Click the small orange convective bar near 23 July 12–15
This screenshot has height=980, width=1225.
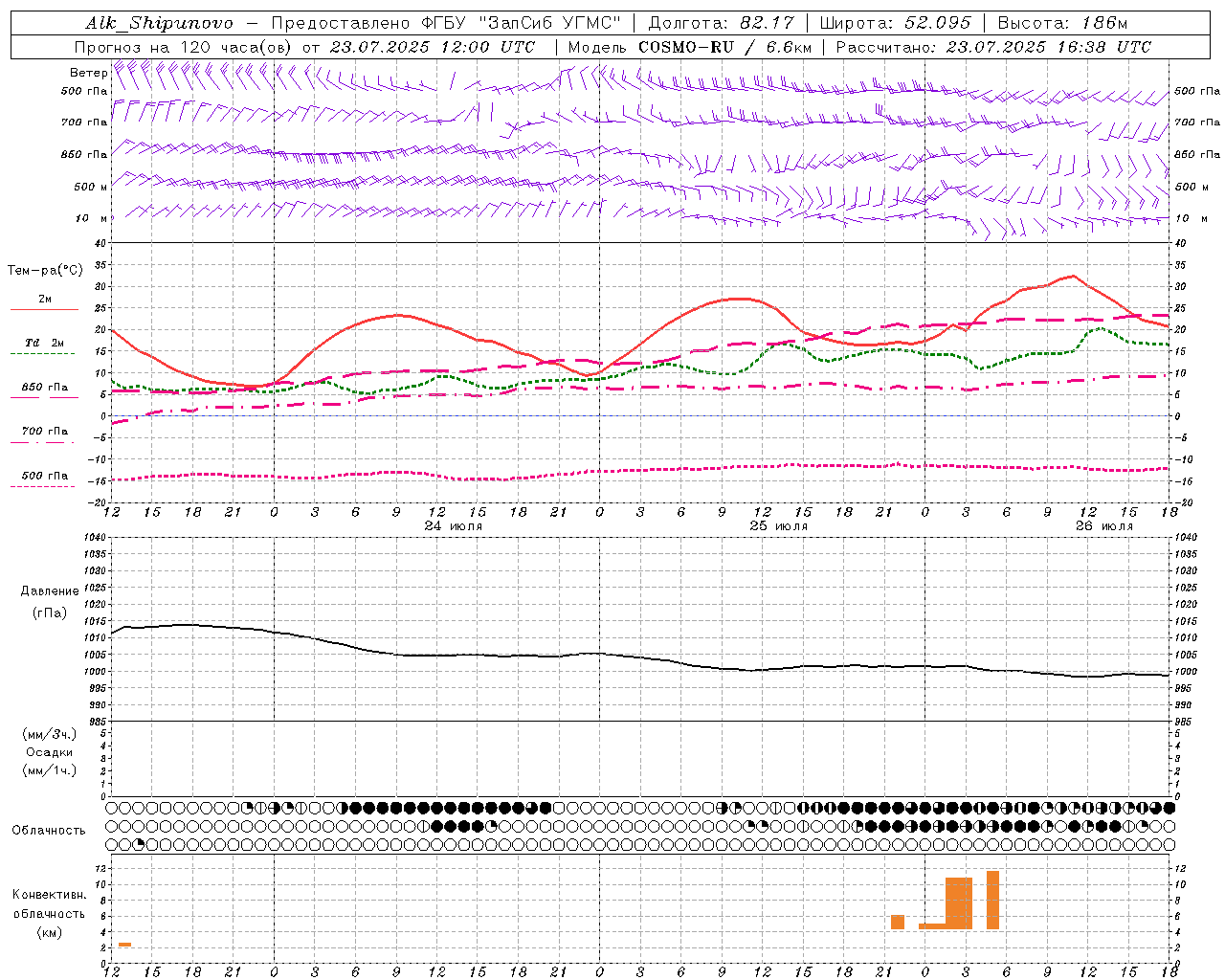click(x=124, y=945)
